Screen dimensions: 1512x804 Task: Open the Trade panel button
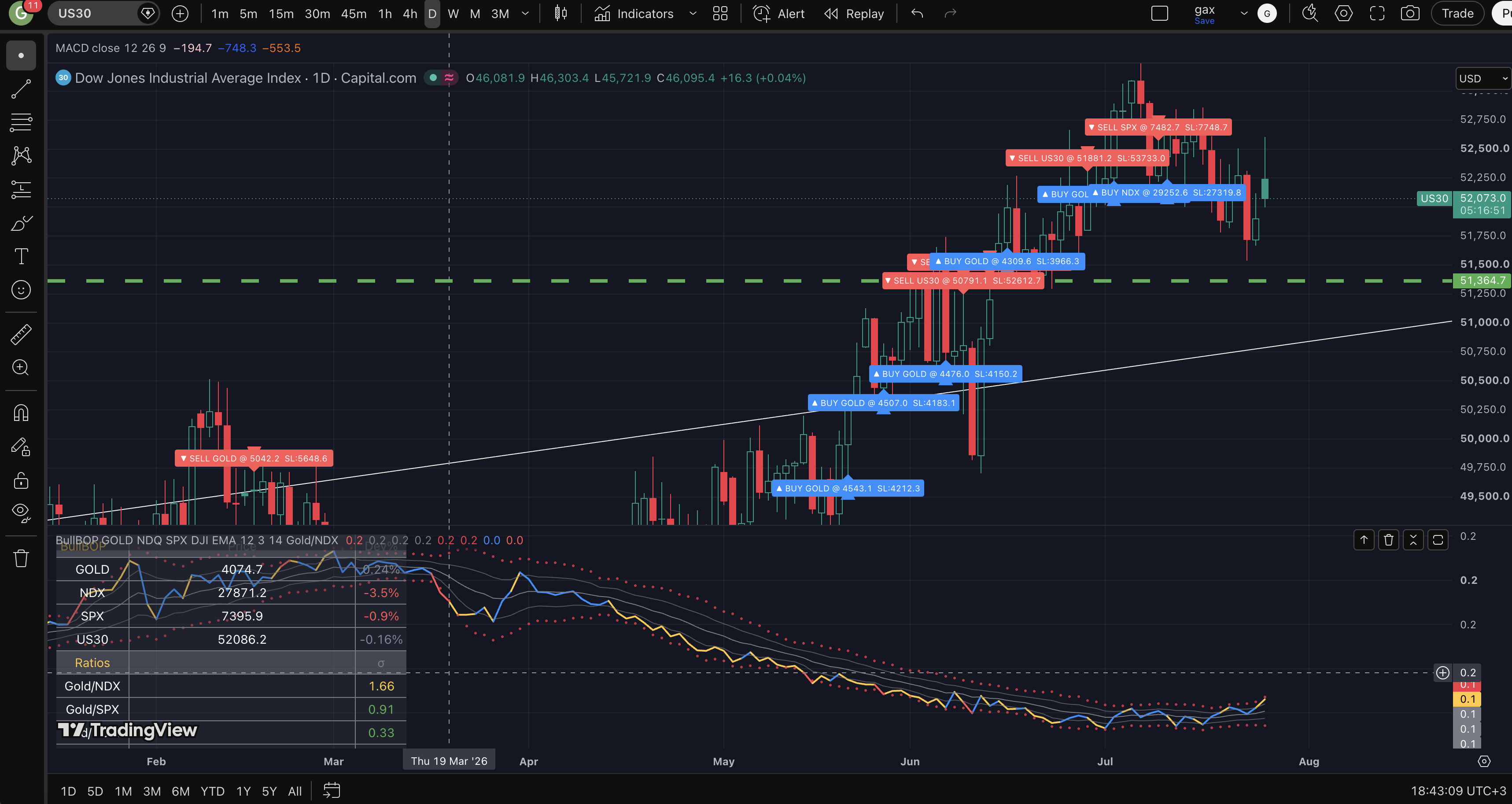[1457, 14]
